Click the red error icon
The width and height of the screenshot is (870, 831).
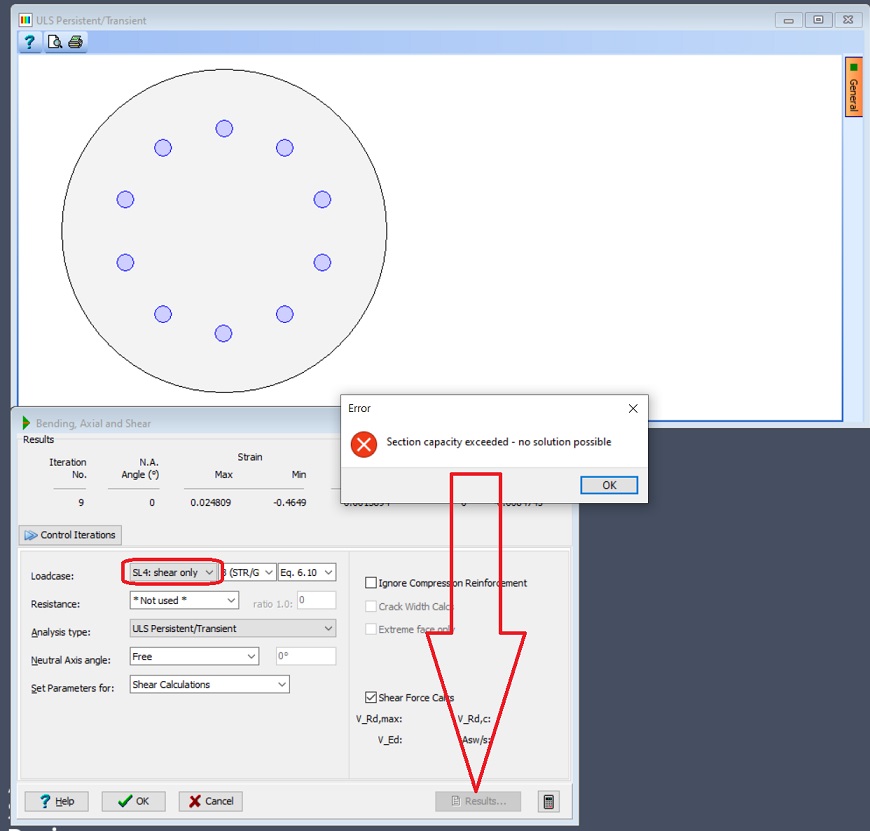364,444
